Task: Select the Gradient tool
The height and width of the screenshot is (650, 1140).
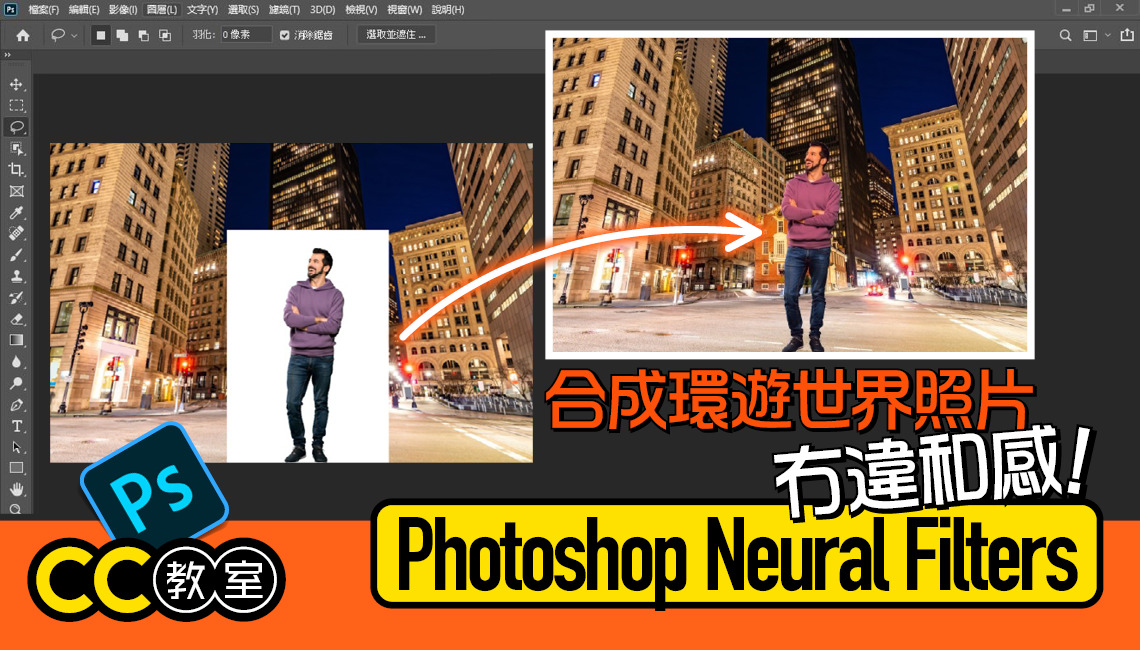Action: click(16, 340)
